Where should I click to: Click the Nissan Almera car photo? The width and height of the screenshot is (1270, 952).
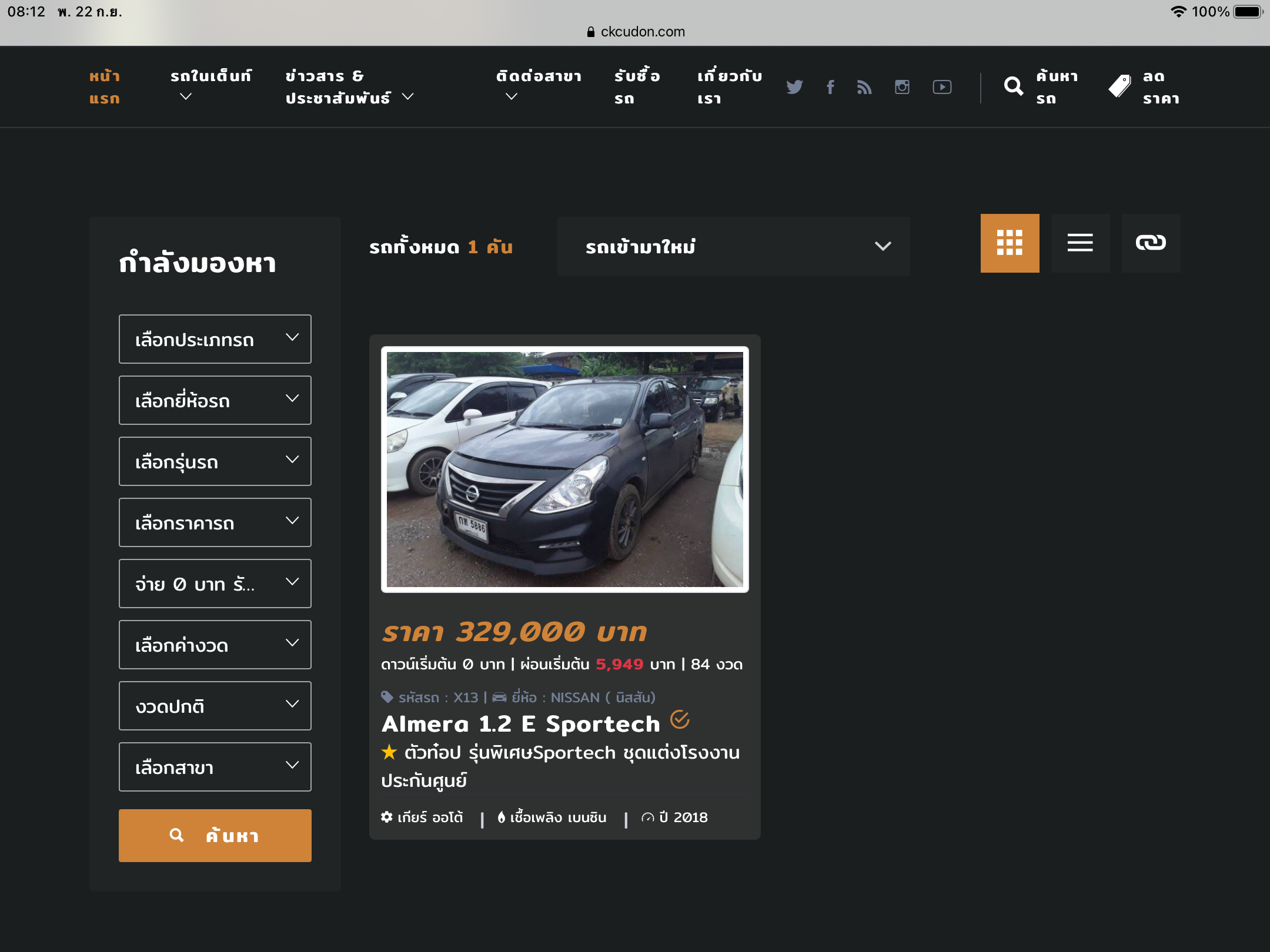(564, 469)
